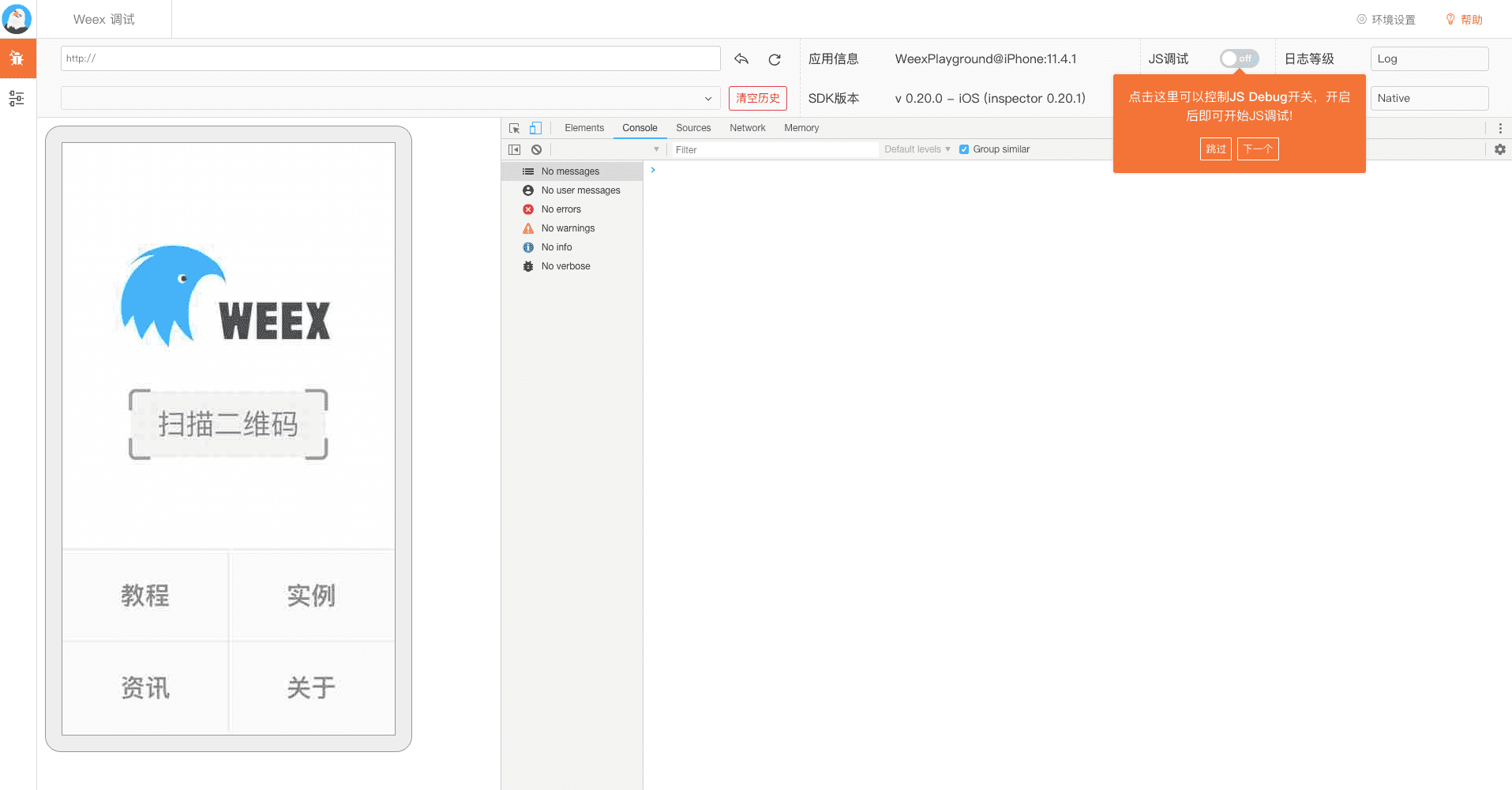
Task: Click the No info blue icon
Action: pyautogui.click(x=528, y=247)
